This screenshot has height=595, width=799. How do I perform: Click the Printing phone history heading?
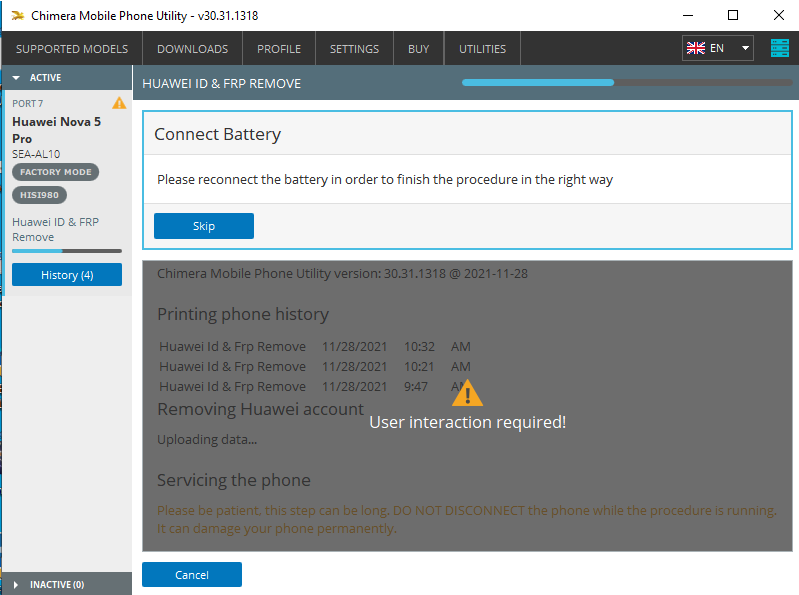coord(243,314)
